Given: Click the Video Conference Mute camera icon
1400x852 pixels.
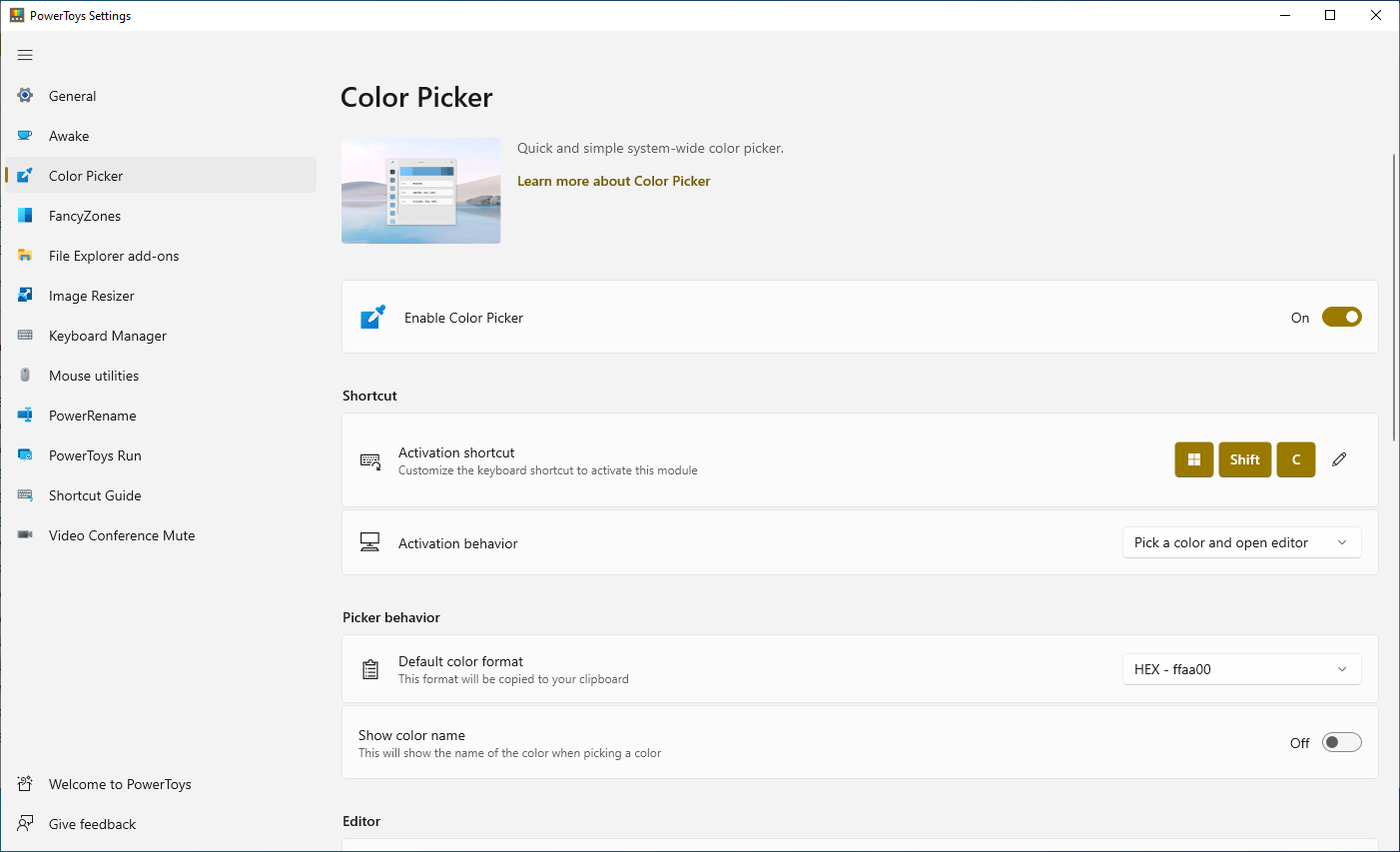Looking at the screenshot, I should (25, 535).
